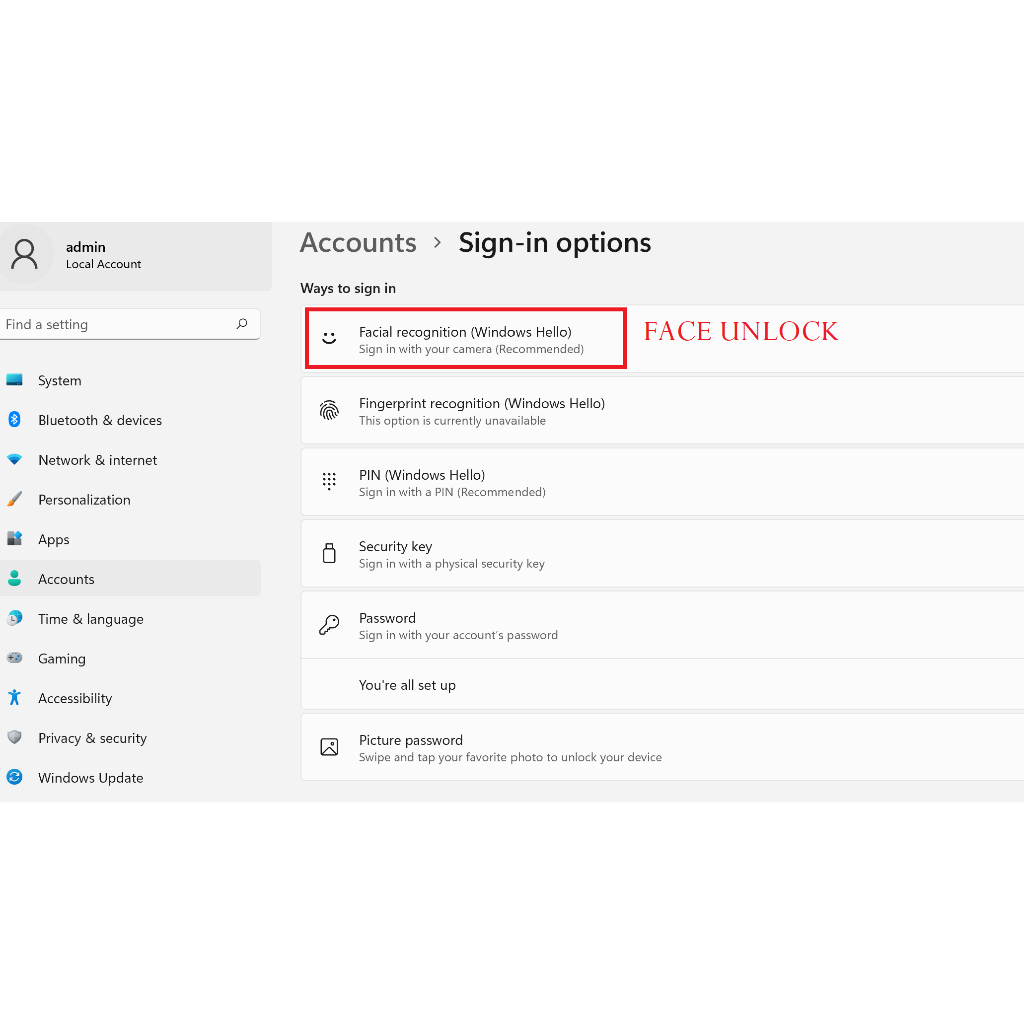Click the Accounts breadcrumb link
The image size is (1024, 1024).
point(358,243)
